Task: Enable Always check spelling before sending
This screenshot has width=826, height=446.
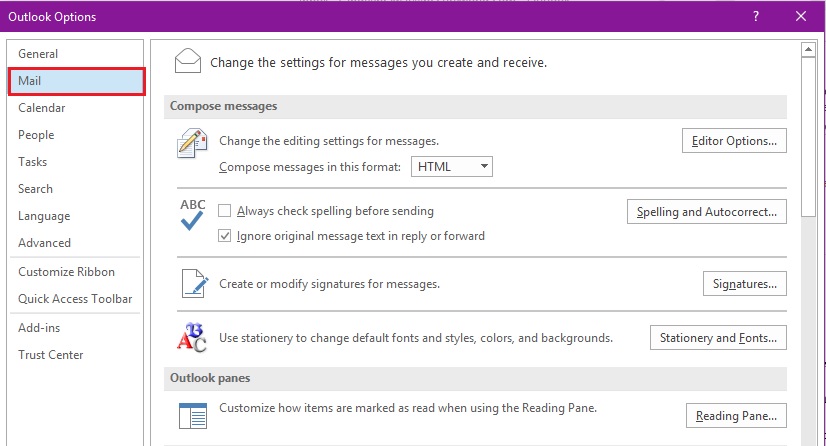Action: point(225,211)
